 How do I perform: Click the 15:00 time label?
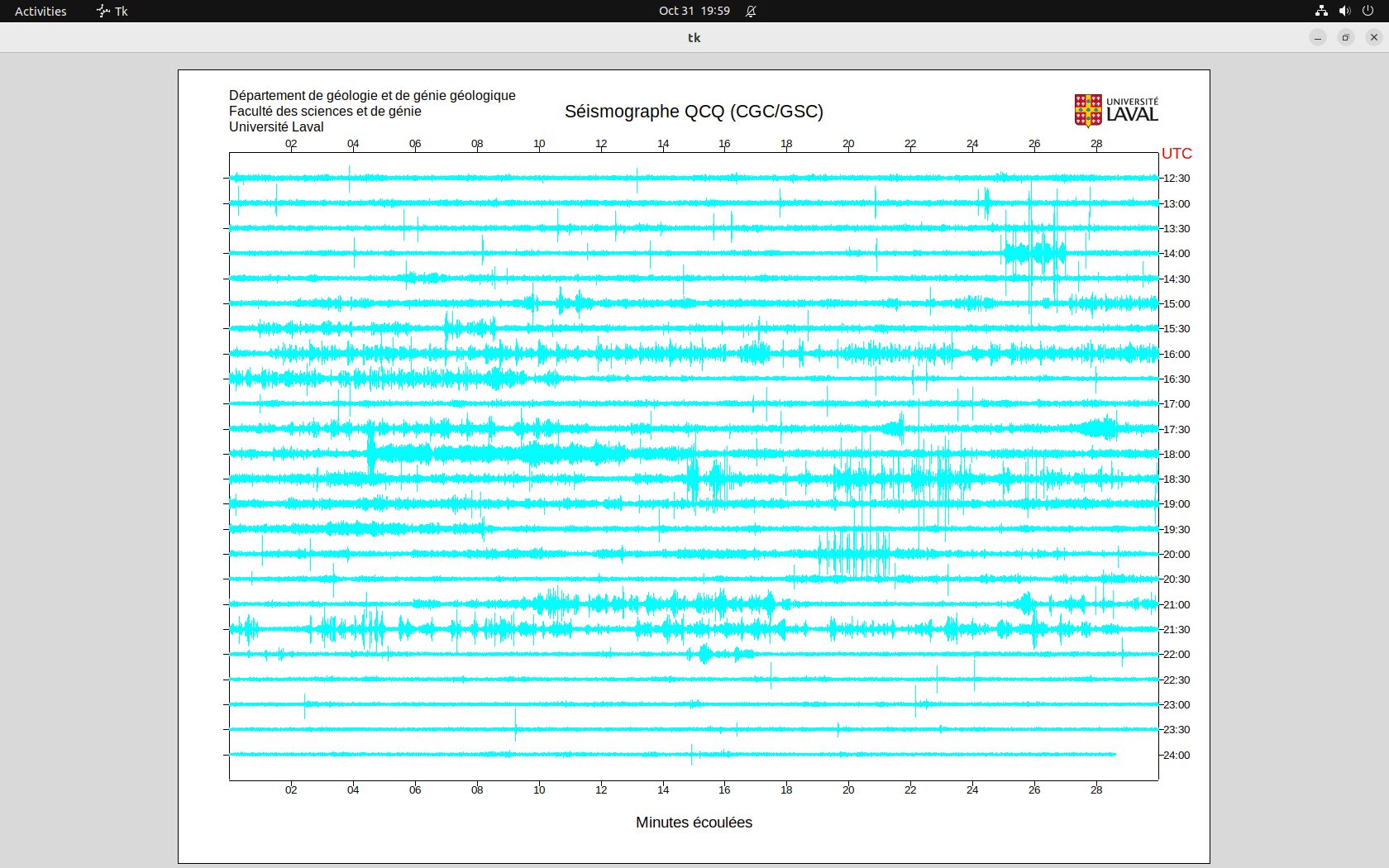click(x=1177, y=304)
